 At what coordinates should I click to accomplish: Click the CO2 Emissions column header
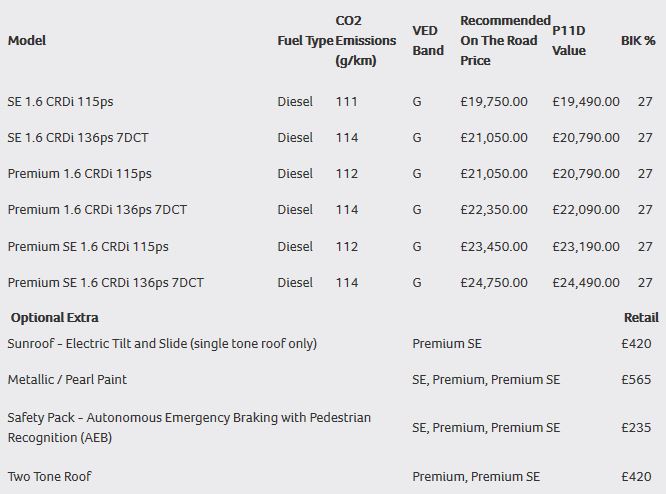366,41
